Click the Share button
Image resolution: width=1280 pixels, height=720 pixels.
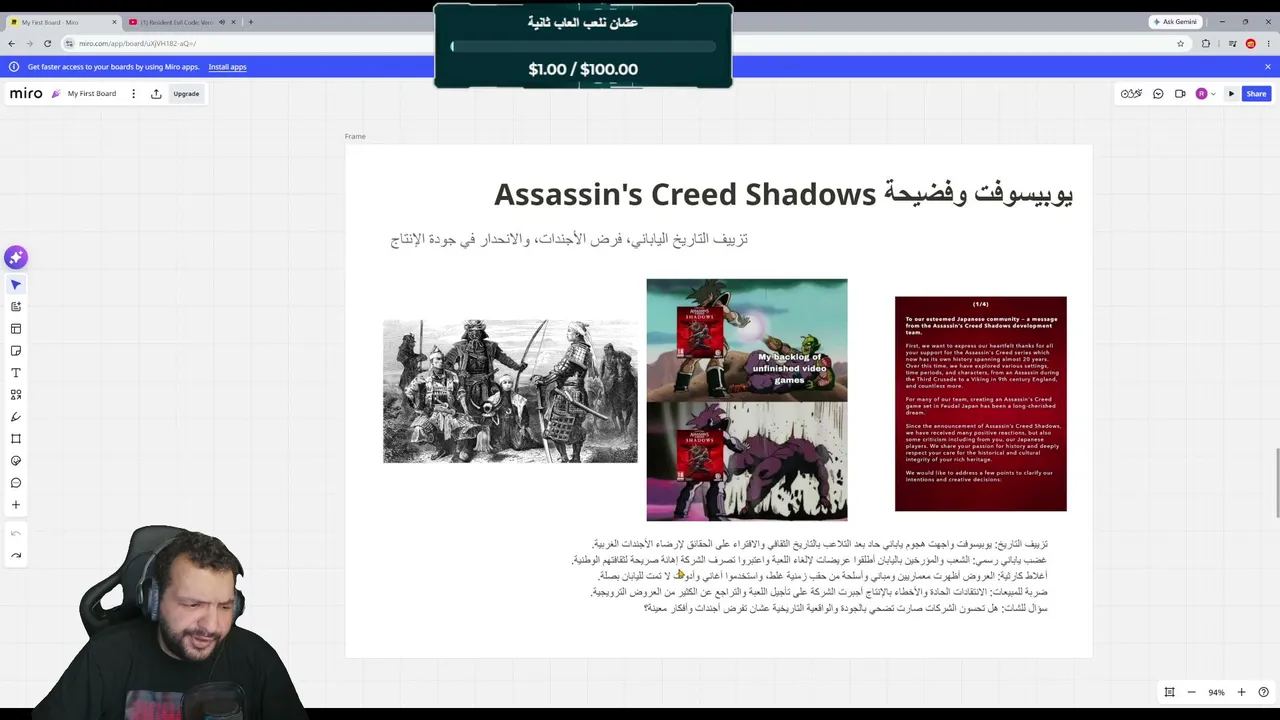(1256, 94)
